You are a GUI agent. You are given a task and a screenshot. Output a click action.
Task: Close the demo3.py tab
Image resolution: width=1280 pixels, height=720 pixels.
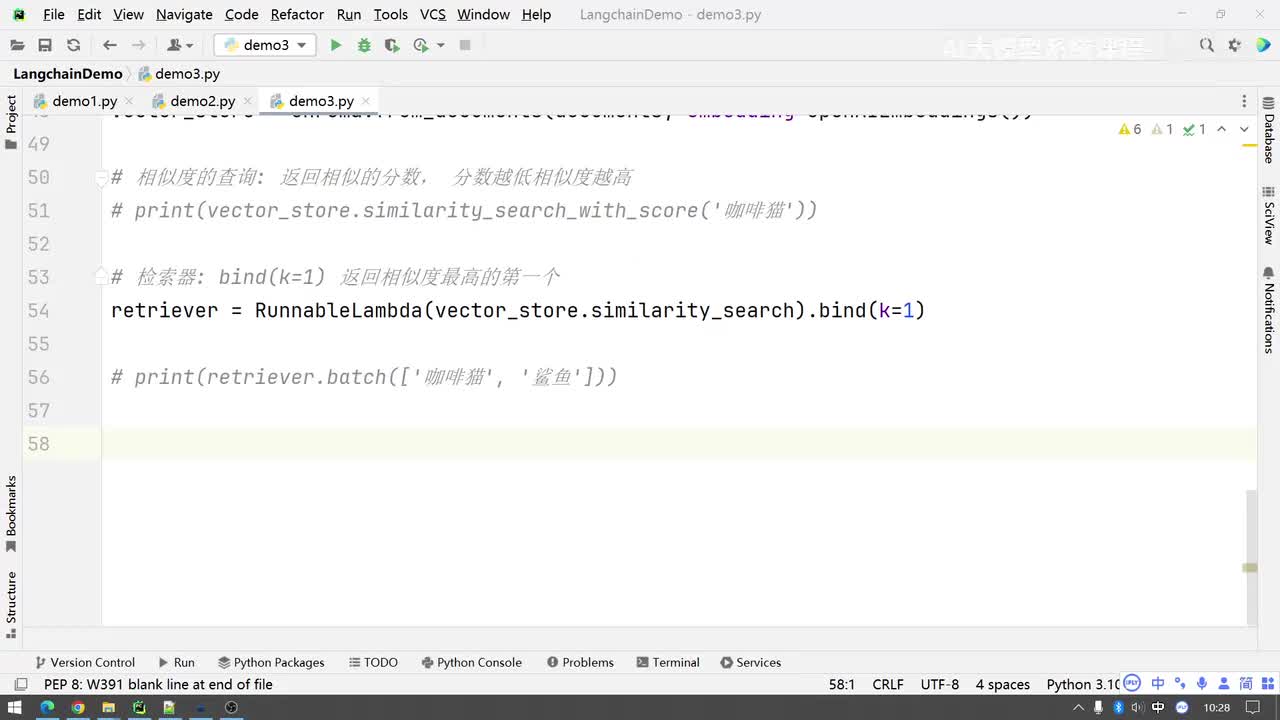coord(366,101)
